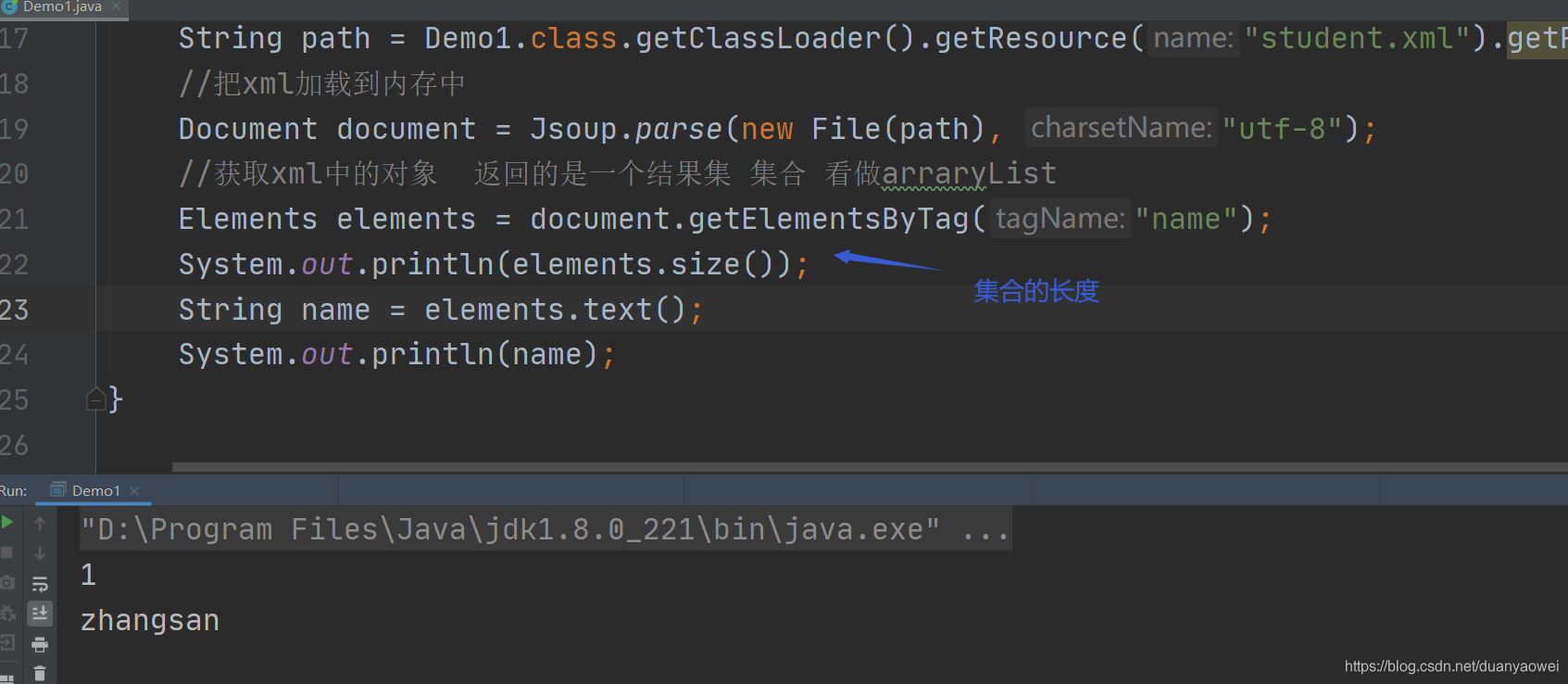Viewport: 1568px width, 684px height.
Task: Clear console with the trash icon
Action: pos(40,674)
